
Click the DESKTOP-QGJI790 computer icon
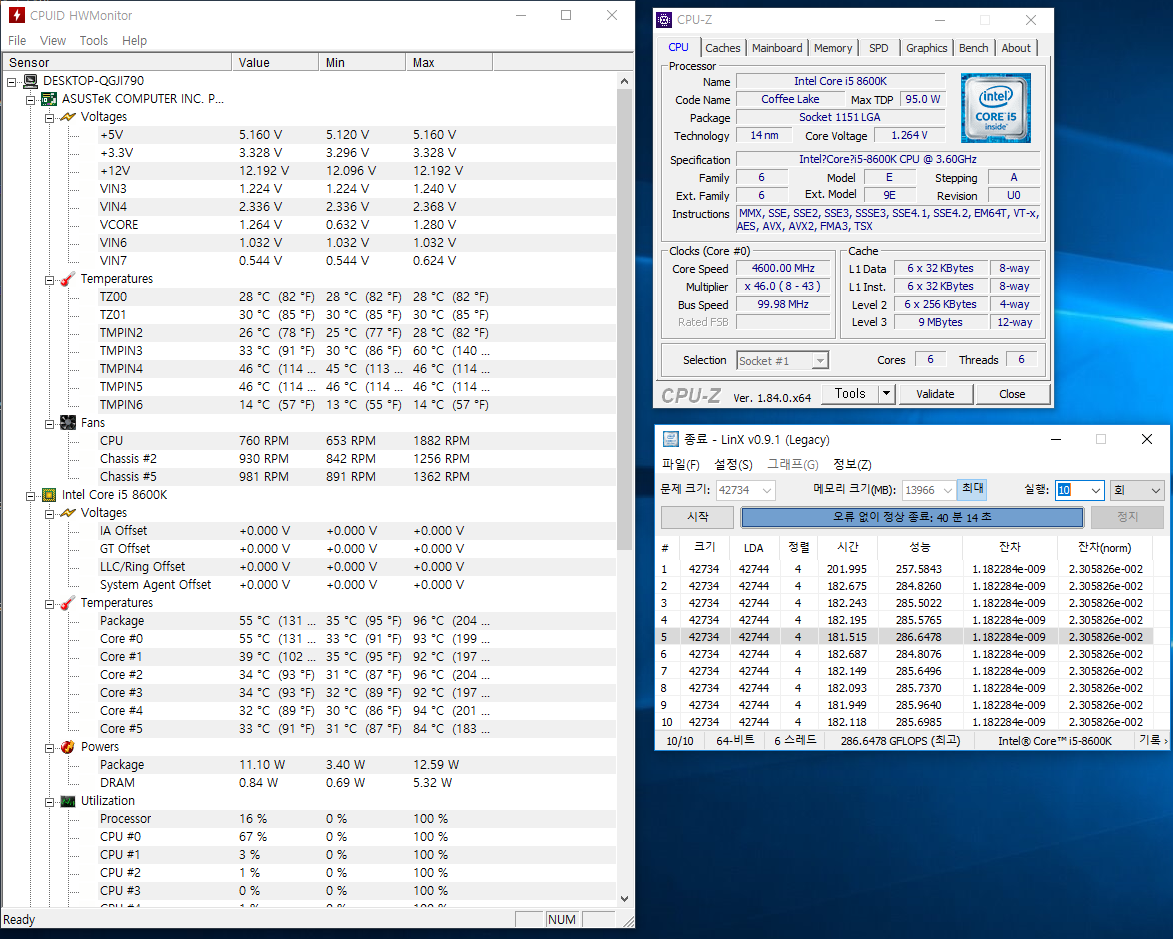click(31, 81)
